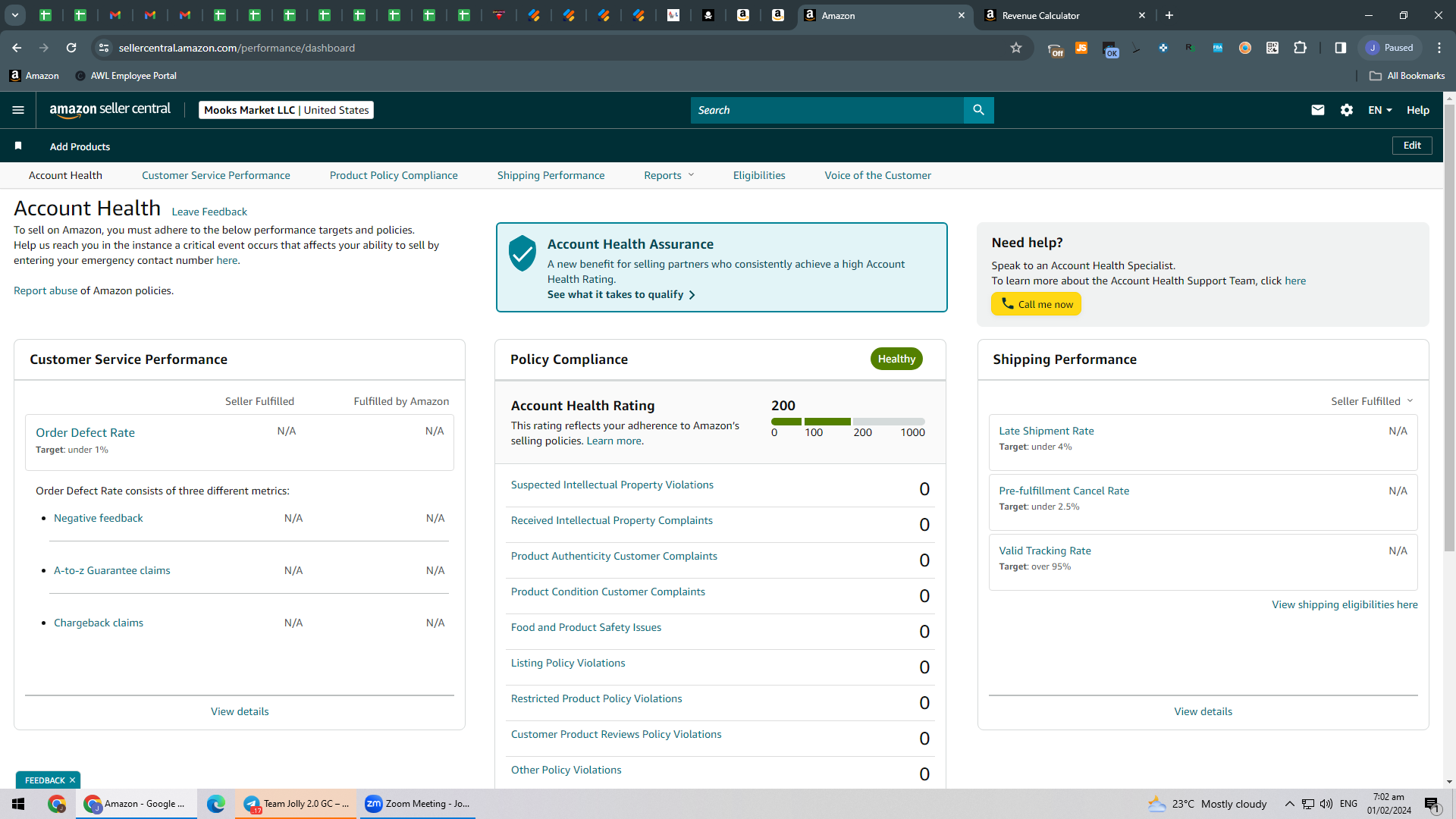
Task: Open the AWL Employee Portal bookmark
Action: 126,76
